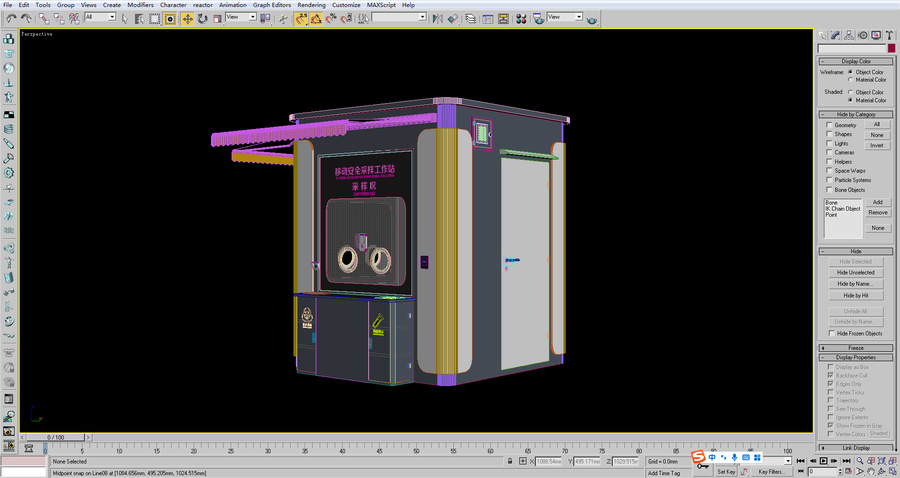Collapse the Display Color rollout
This screenshot has height=478, width=900.
click(x=856, y=61)
